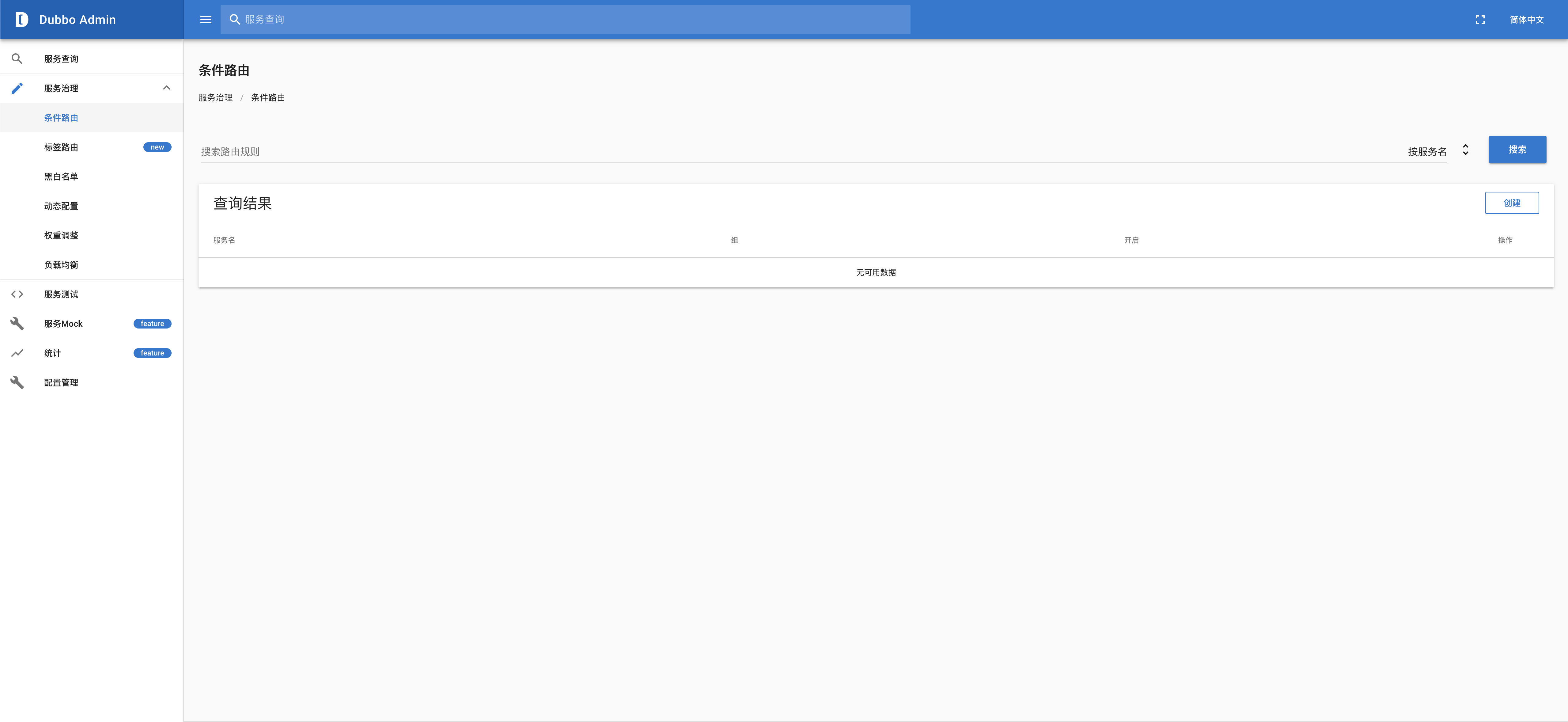Click the pencil icon for 服务治理
The height and width of the screenshot is (722, 1568).
[x=17, y=88]
